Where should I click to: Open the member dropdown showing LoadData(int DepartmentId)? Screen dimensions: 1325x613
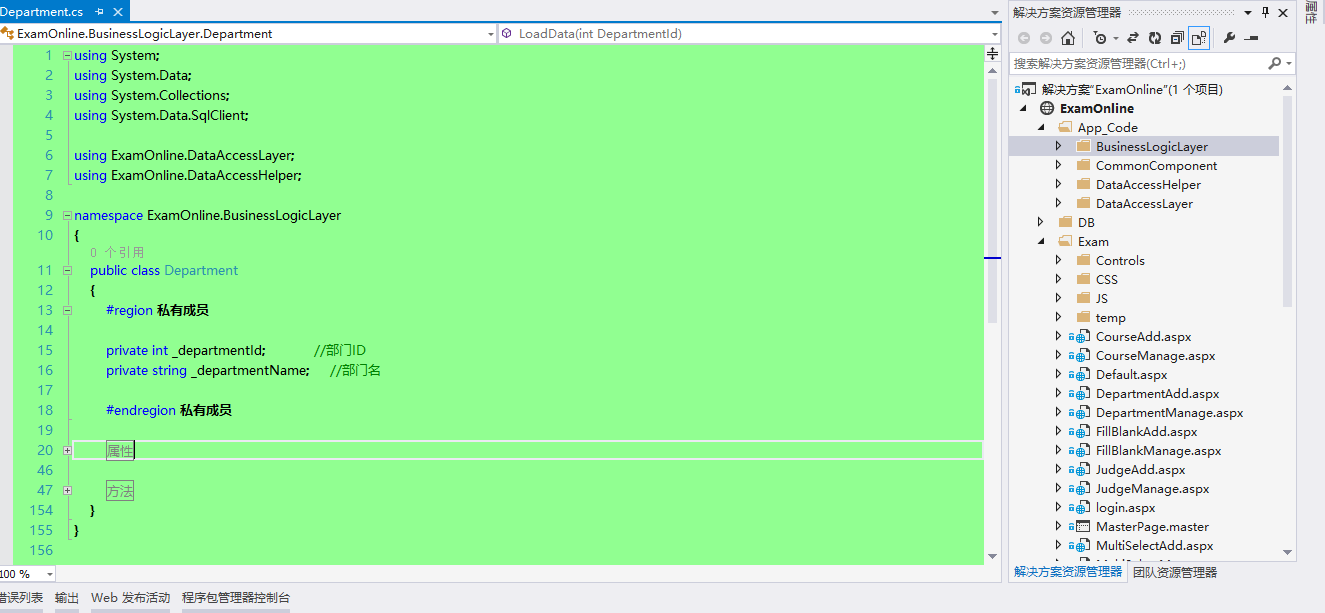[x=993, y=34]
